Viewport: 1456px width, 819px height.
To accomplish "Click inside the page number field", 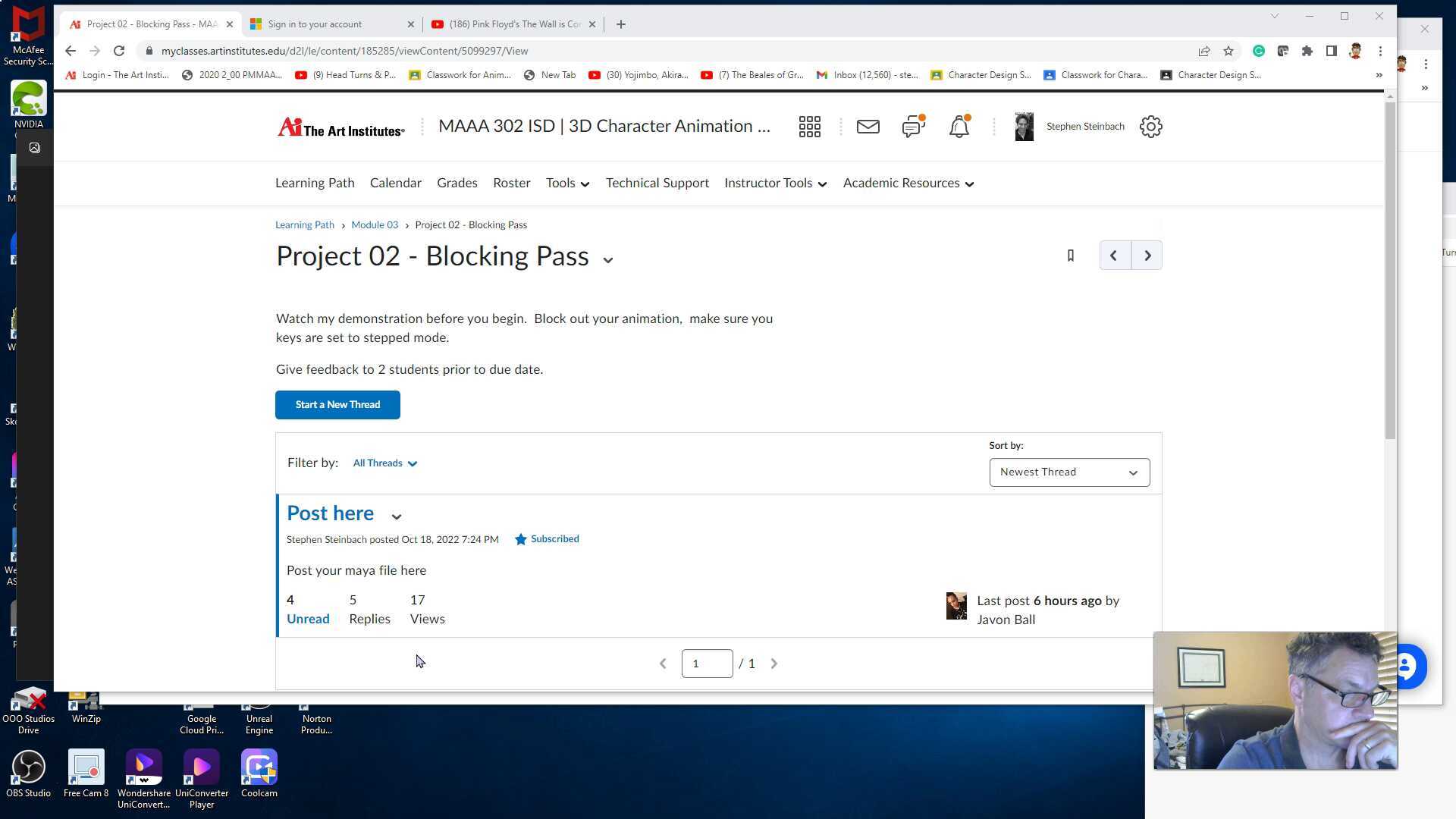I will [x=706, y=663].
